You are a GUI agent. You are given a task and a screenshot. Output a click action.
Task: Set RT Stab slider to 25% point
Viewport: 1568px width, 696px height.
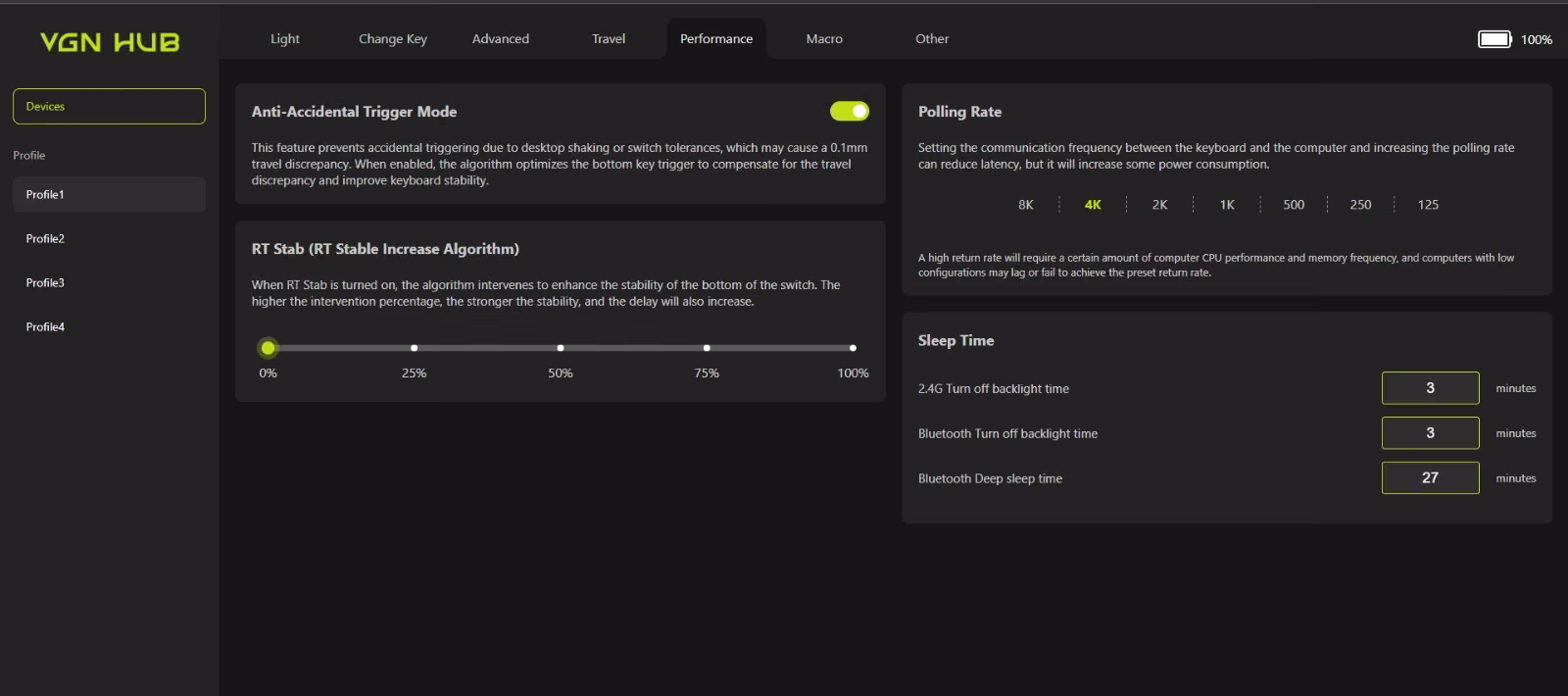[415, 348]
